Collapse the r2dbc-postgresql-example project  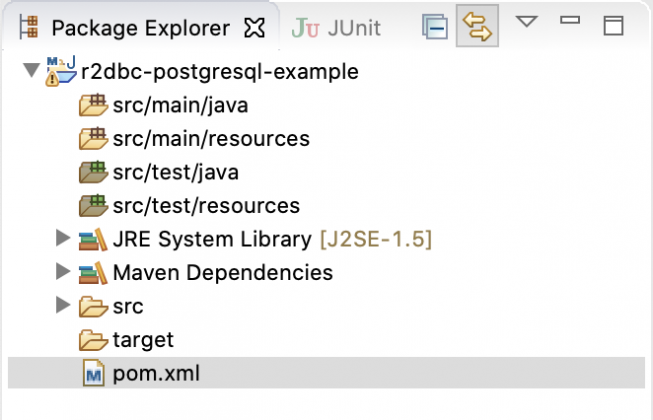coord(30,72)
